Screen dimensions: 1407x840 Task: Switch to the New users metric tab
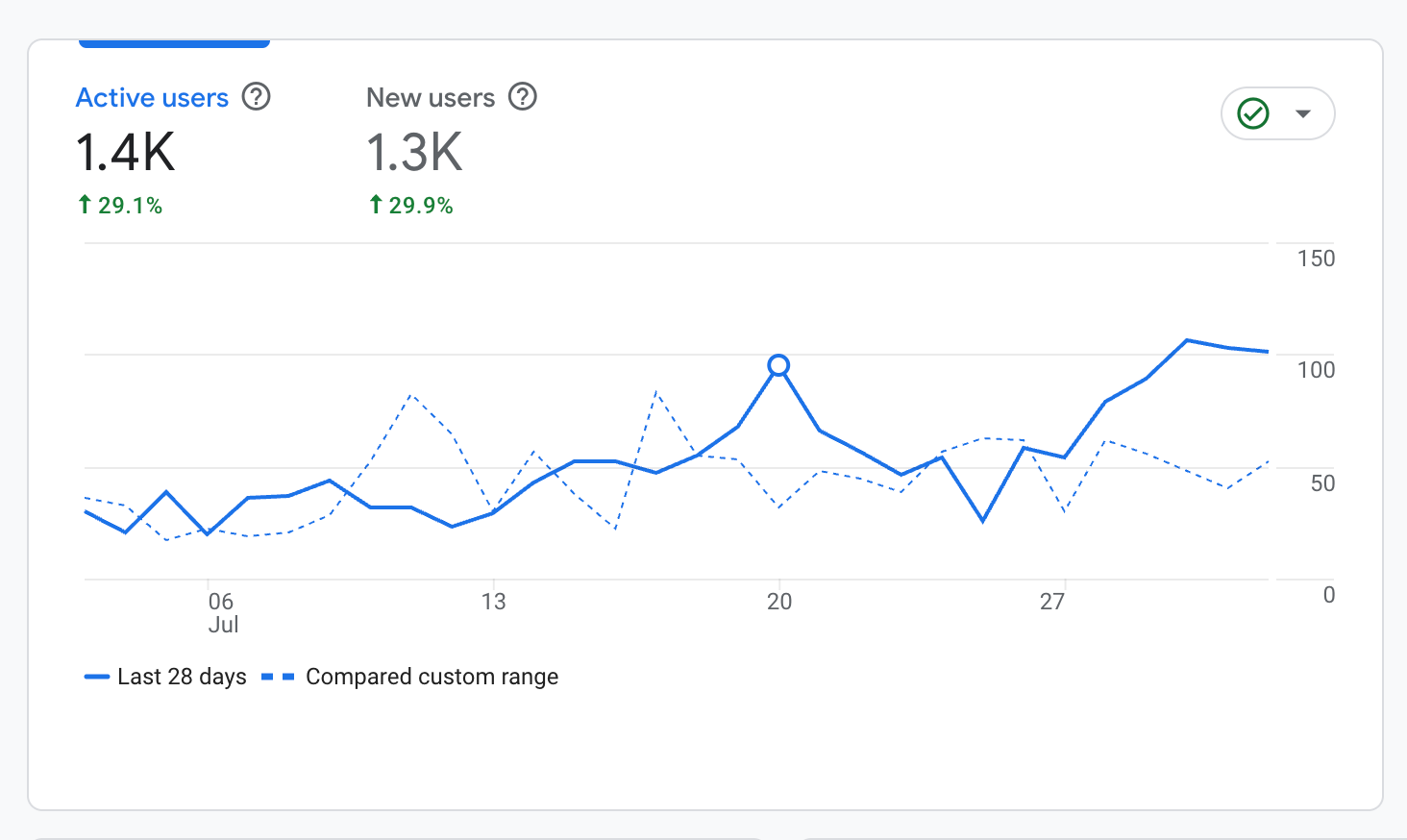pyautogui.click(x=431, y=98)
